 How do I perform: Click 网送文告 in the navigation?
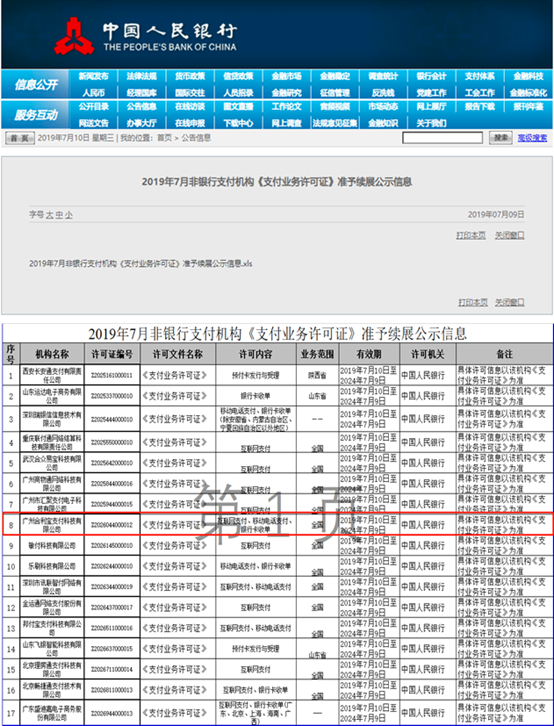point(93,123)
